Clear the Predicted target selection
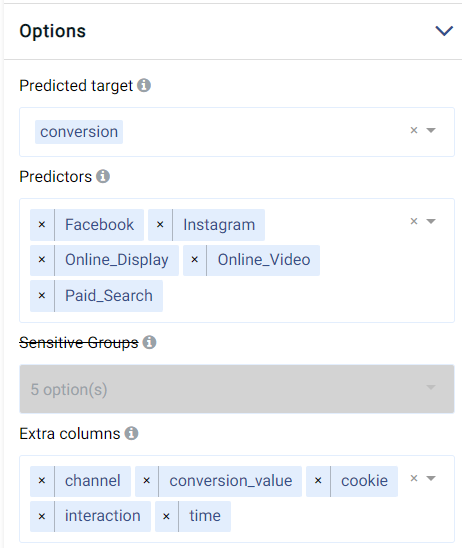 (x=414, y=130)
